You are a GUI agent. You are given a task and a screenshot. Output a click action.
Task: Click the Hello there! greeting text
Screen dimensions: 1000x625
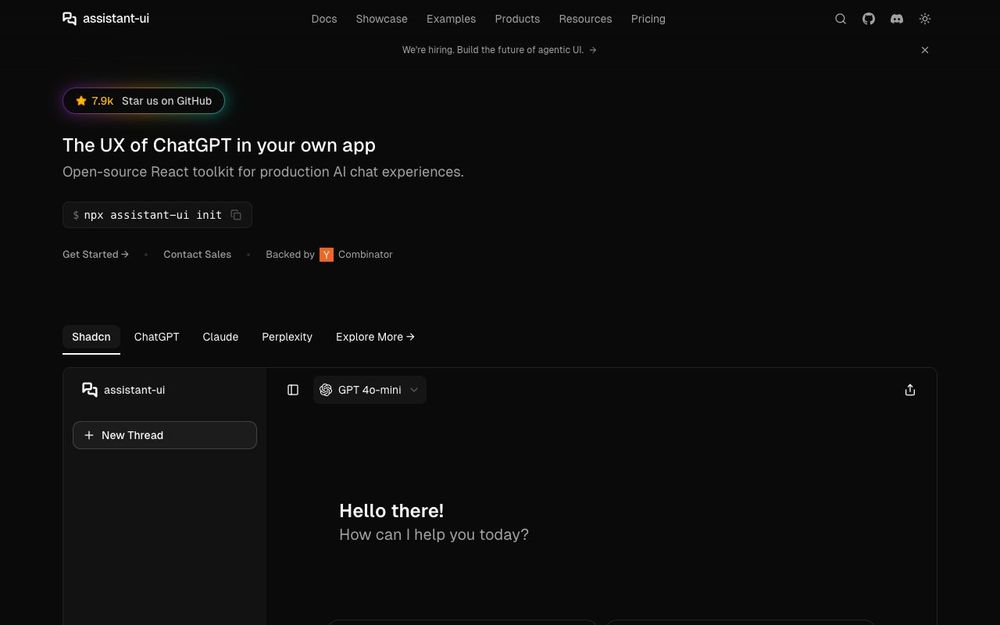click(392, 511)
